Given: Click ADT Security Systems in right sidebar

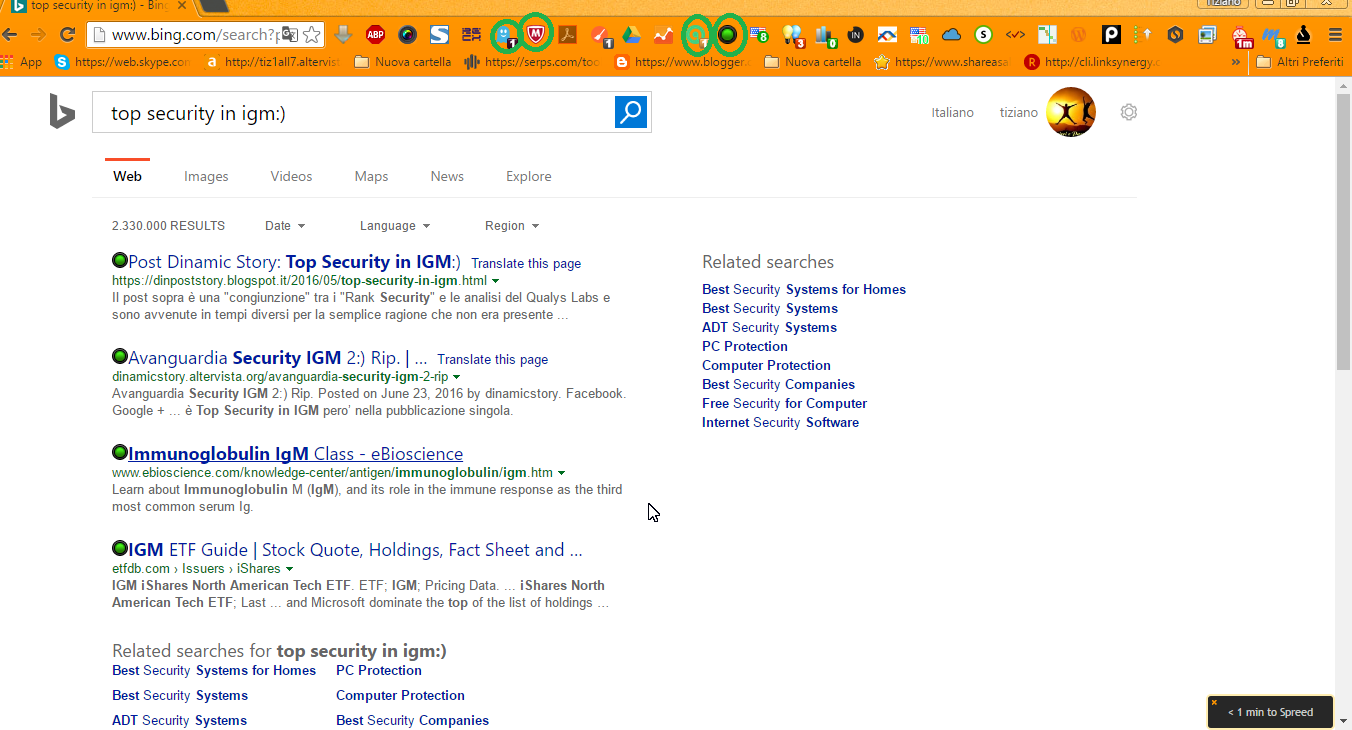Looking at the screenshot, I should 769,327.
